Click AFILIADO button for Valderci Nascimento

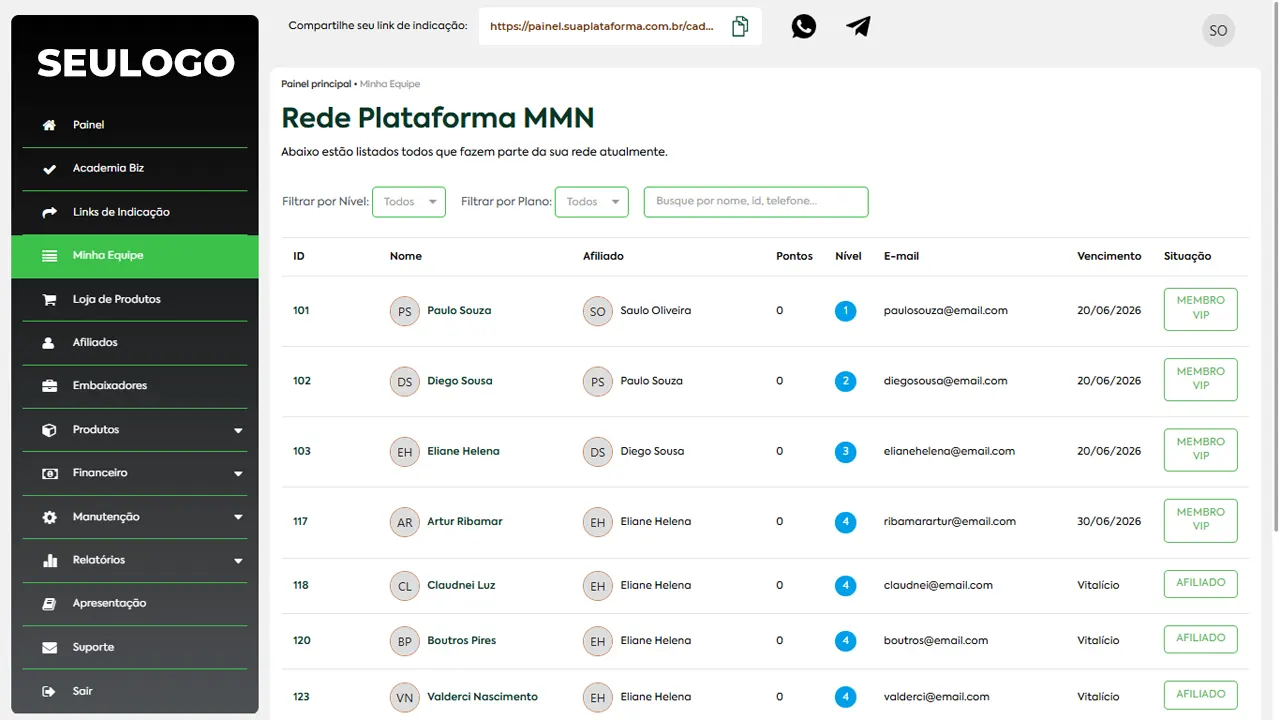tap(1201, 695)
